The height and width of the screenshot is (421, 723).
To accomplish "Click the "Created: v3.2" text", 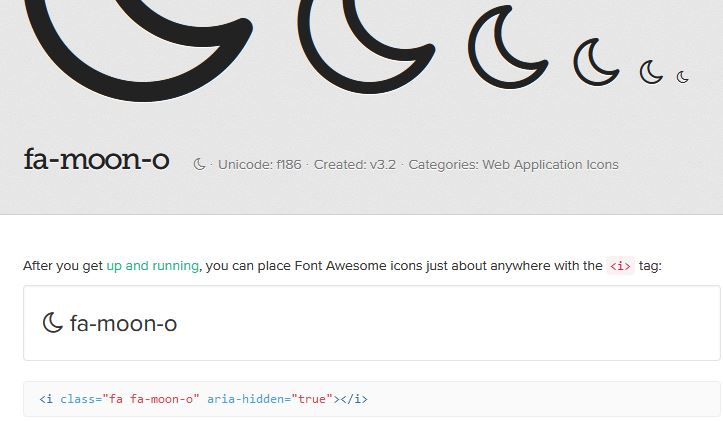I will pyautogui.click(x=355, y=165).
